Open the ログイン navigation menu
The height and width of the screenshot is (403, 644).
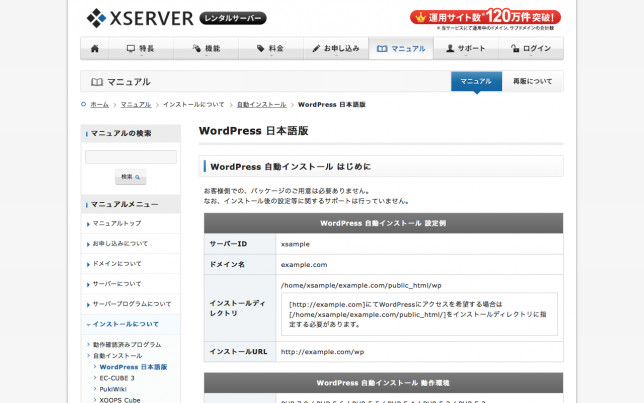531,48
